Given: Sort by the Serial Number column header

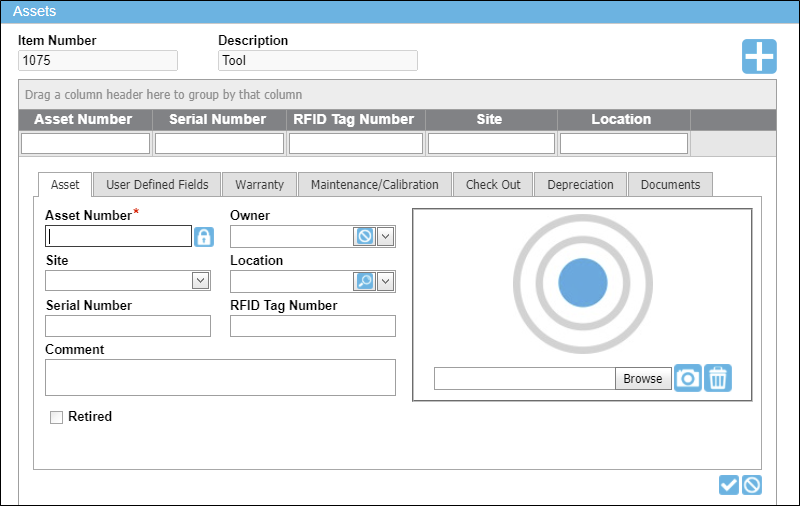Looking at the screenshot, I should [x=219, y=119].
